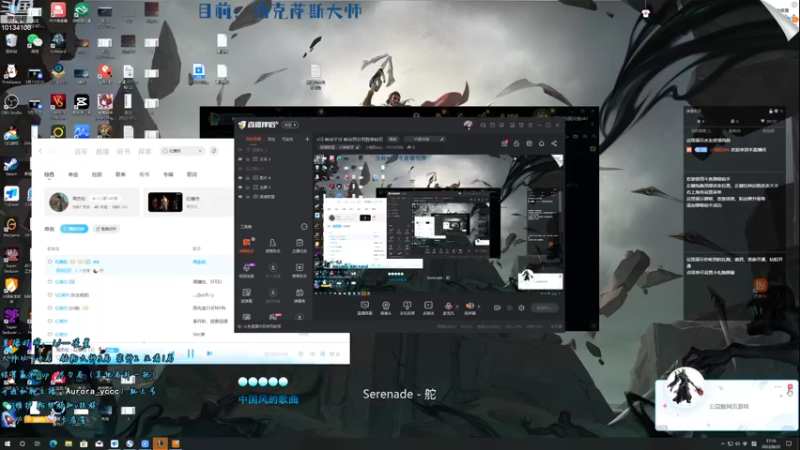Image resolution: width=800 pixels, height=450 pixels.
Task: Open headset support icon in streaming title bar
Action: (x=483, y=125)
